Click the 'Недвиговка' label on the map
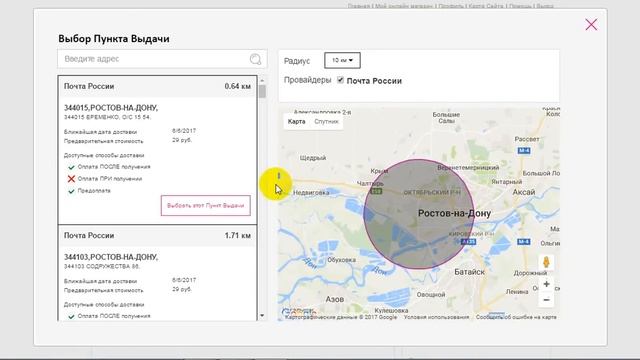The image size is (640, 360). click(311, 193)
